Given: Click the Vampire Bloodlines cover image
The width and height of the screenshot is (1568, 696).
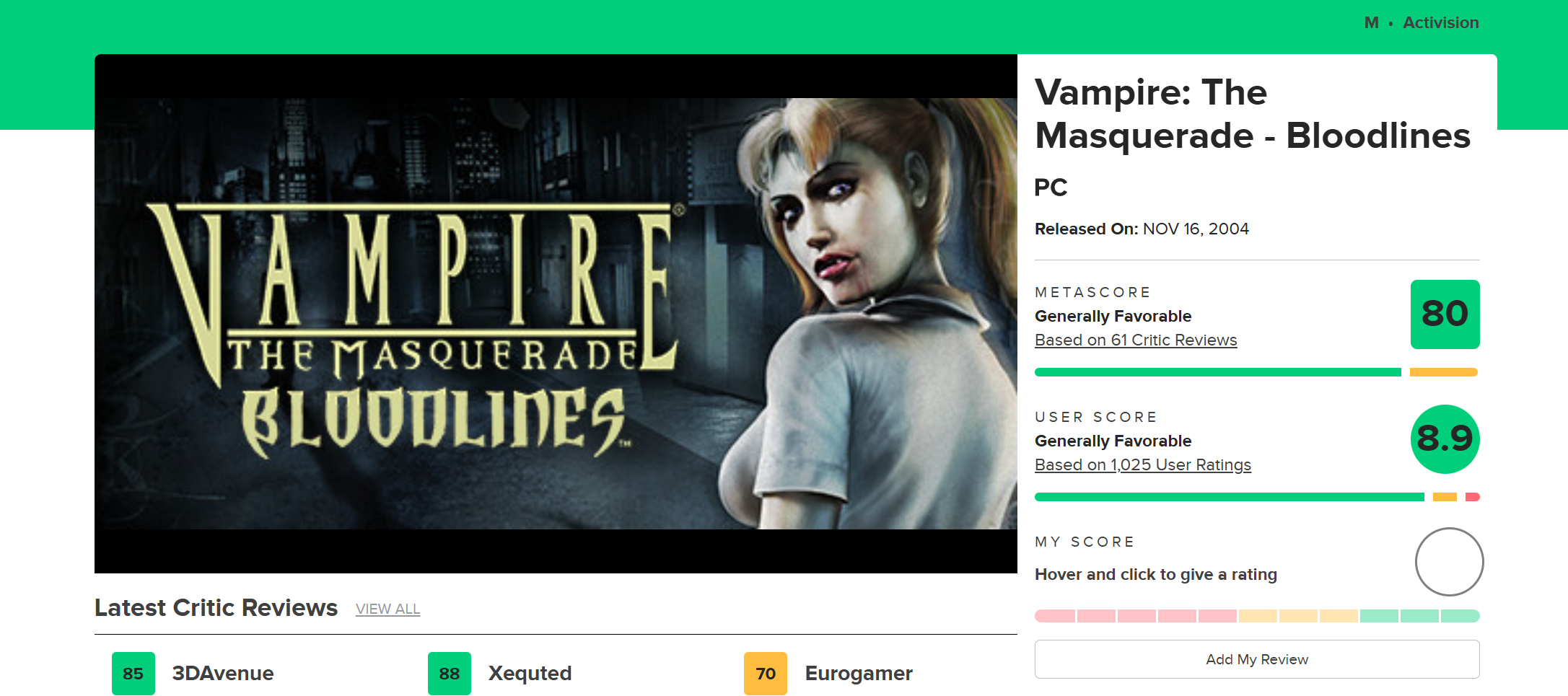Looking at the screenshot, I should tap(556, 314).
